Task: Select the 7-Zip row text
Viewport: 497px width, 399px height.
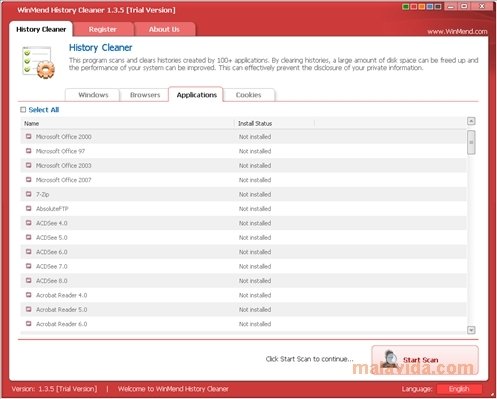Action: (x=42, y=194)
